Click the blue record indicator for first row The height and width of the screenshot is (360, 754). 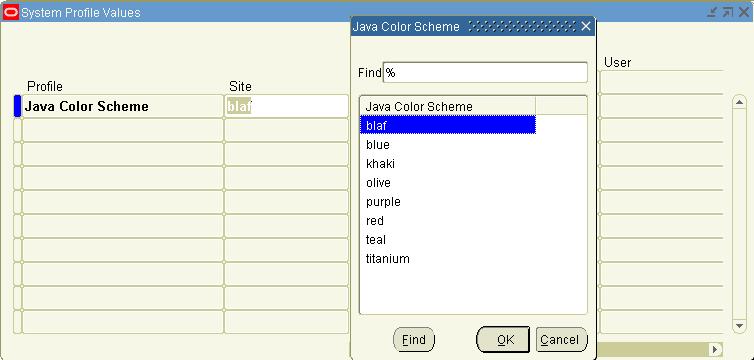17,106
